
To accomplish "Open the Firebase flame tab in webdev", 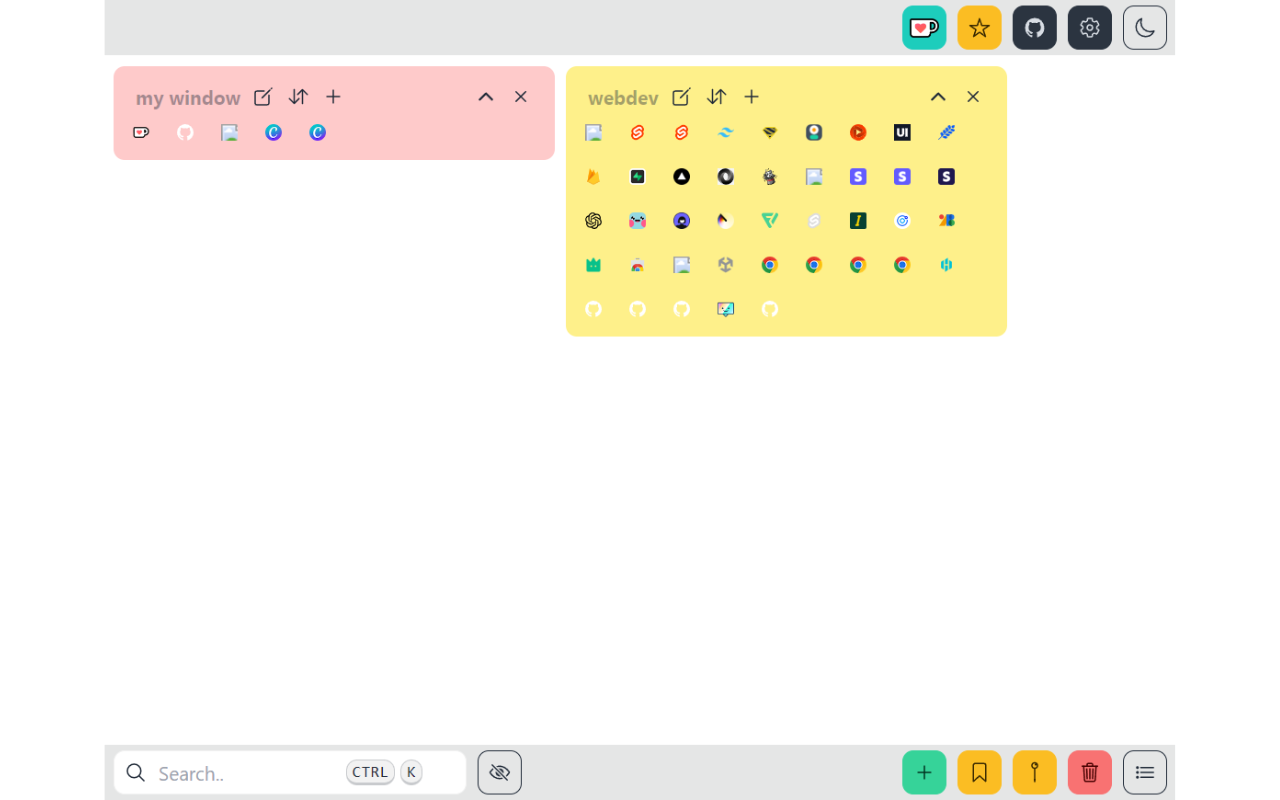I will point(594,176).
